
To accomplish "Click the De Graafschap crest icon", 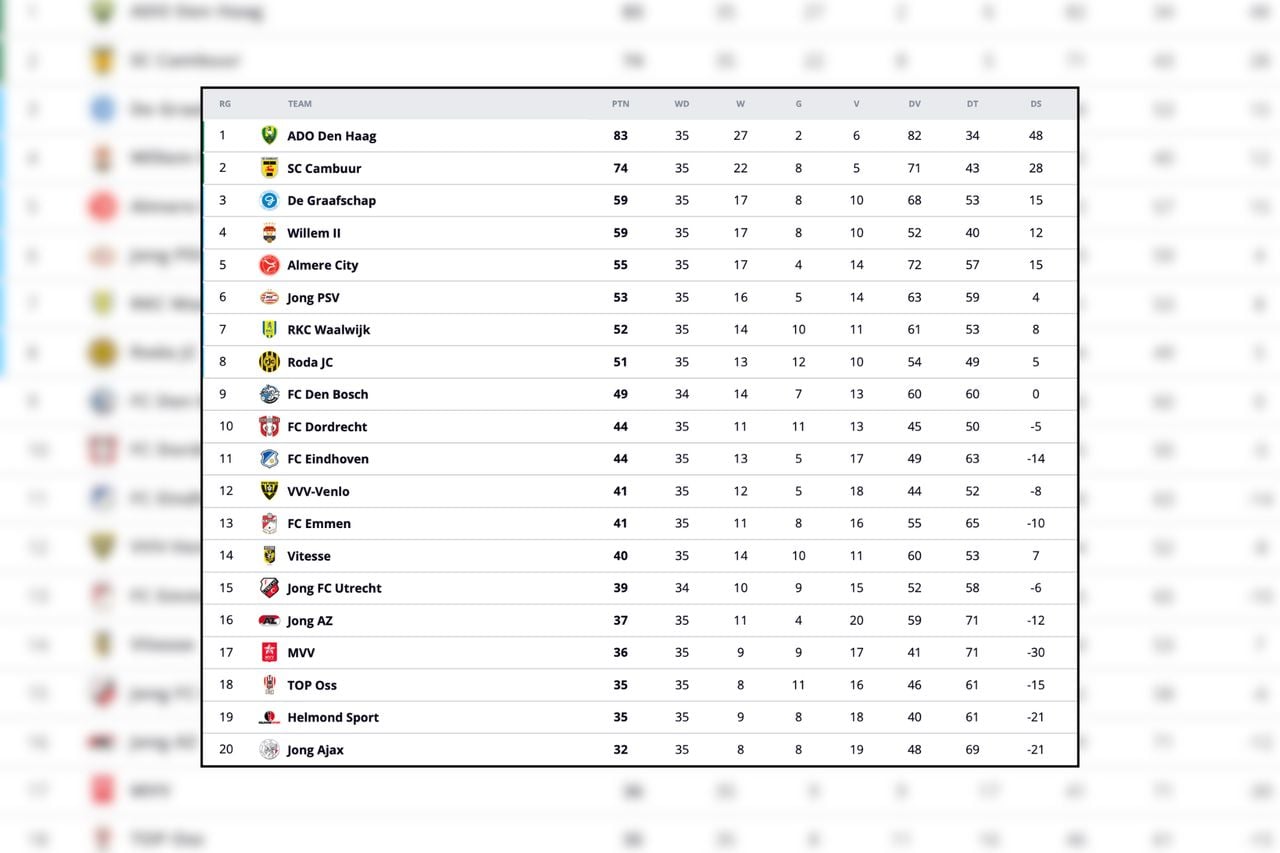I will 268,200.
